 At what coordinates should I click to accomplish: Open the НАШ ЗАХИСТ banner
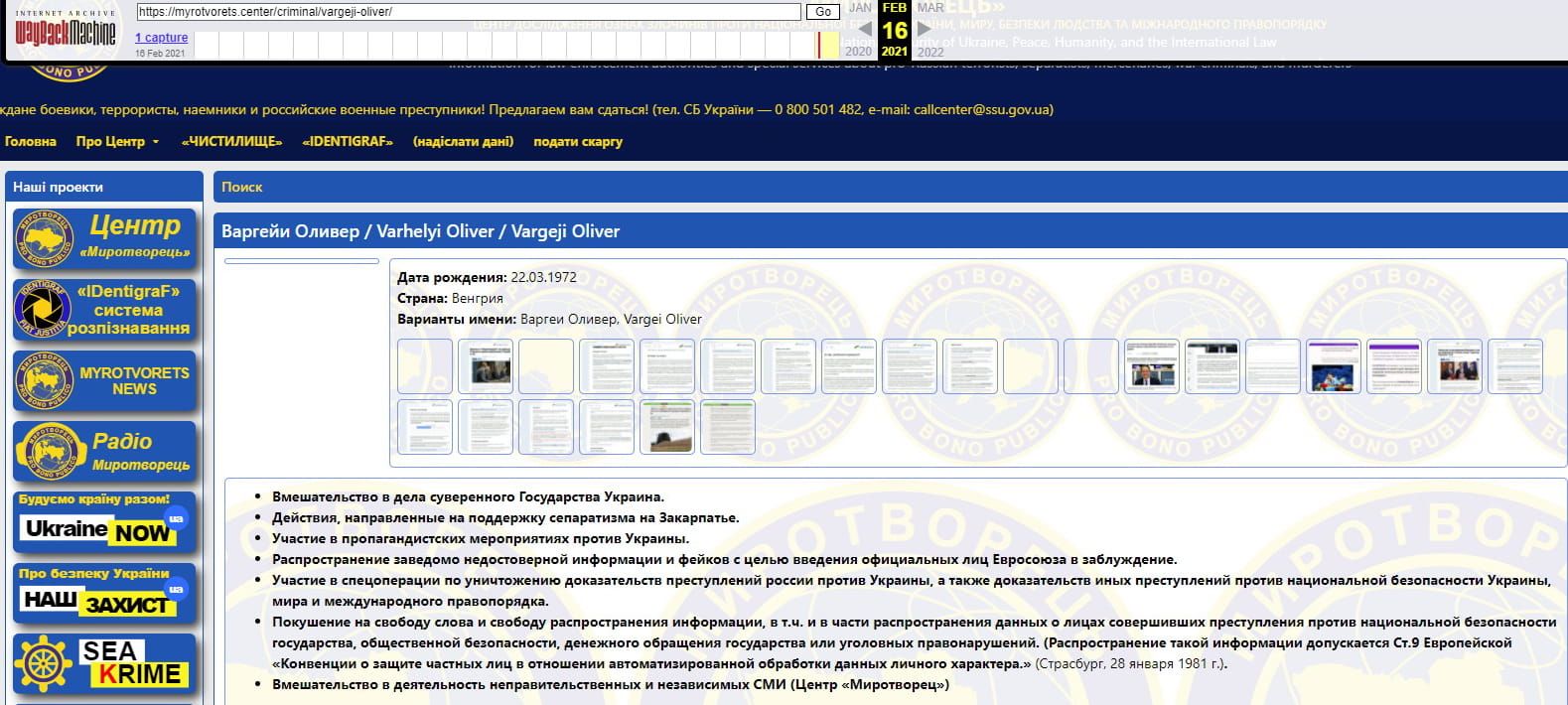click(104, 594)
